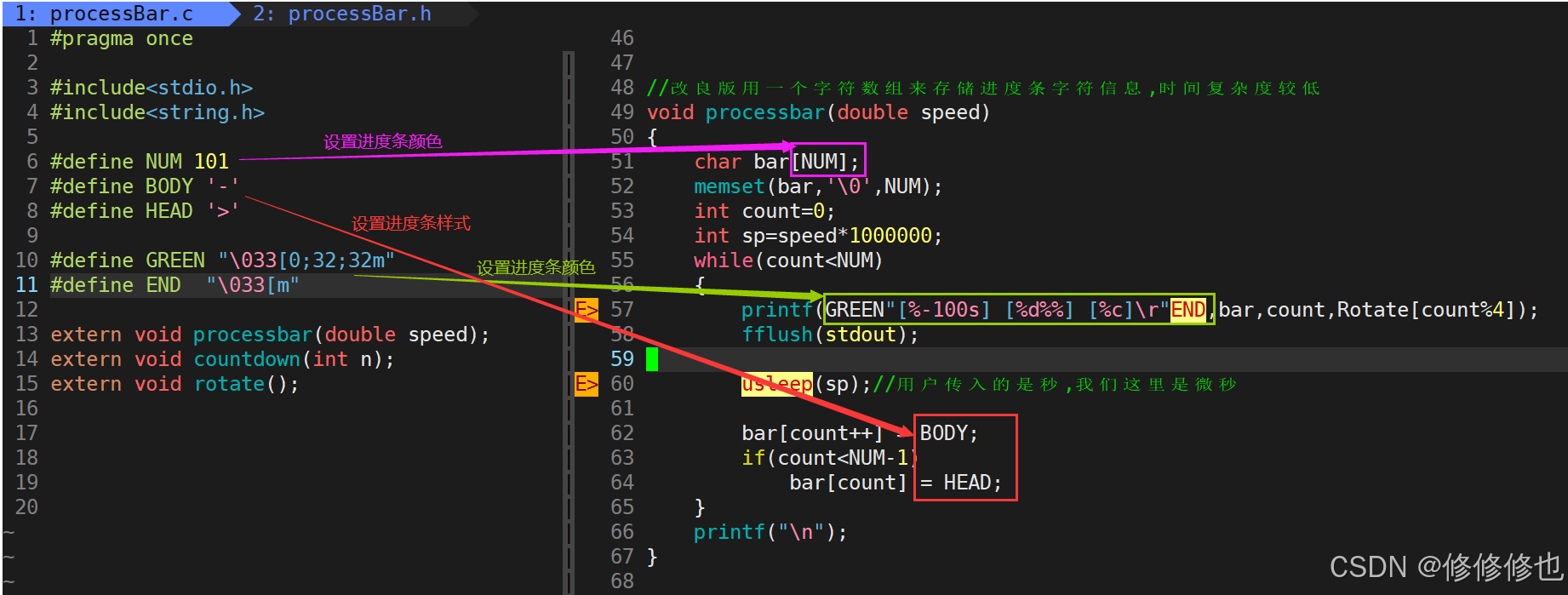Click '#define NUM 101' line
Viewport: 1568px width, 595px height.
coord(140,162)
